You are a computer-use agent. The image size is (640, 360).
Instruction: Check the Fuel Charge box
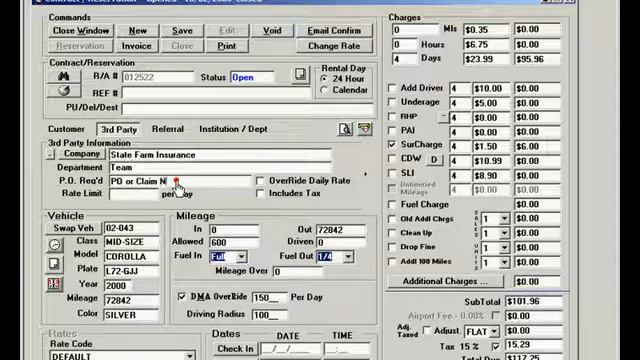[x=392, y=204]
